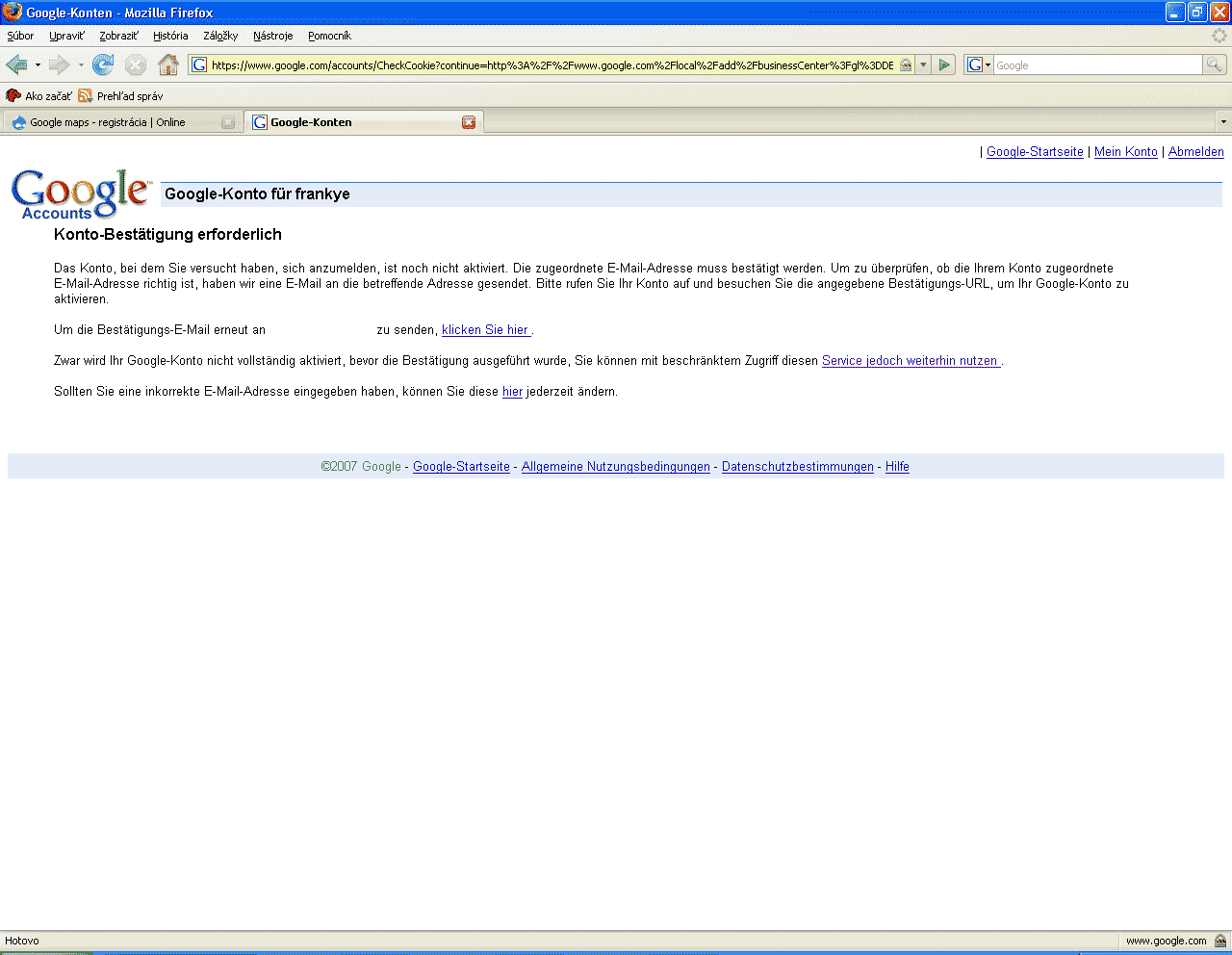Click into the Google search box
The width and height of the screenshot is (1232, 955).
(x=1097, y=65)
